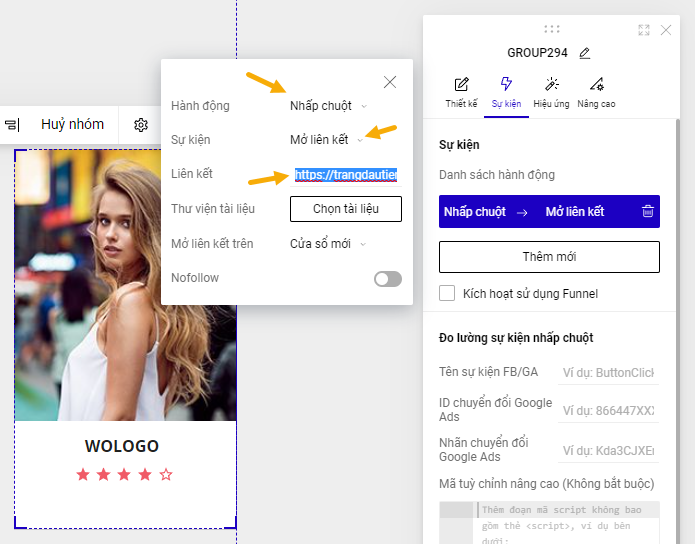Open the Thiết kế design tab
This screenshot has width=695, height=544.
coord(461,92)
